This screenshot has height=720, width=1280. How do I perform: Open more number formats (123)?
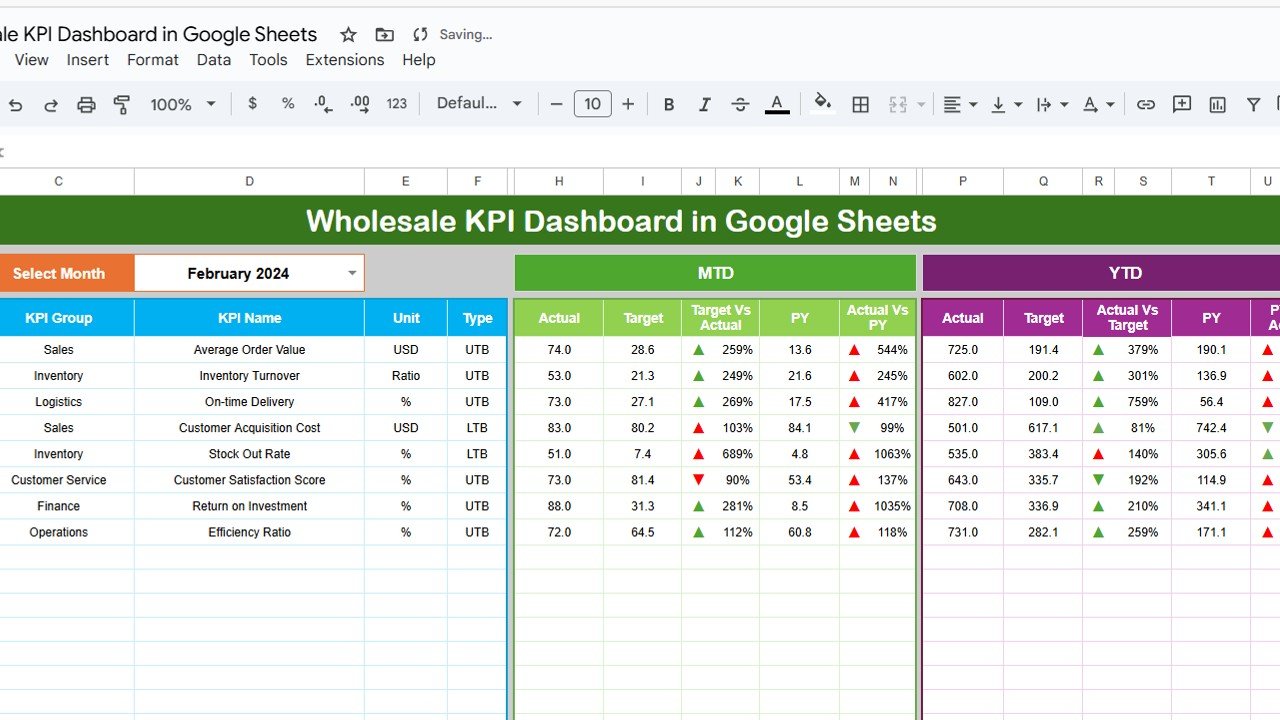397,103
